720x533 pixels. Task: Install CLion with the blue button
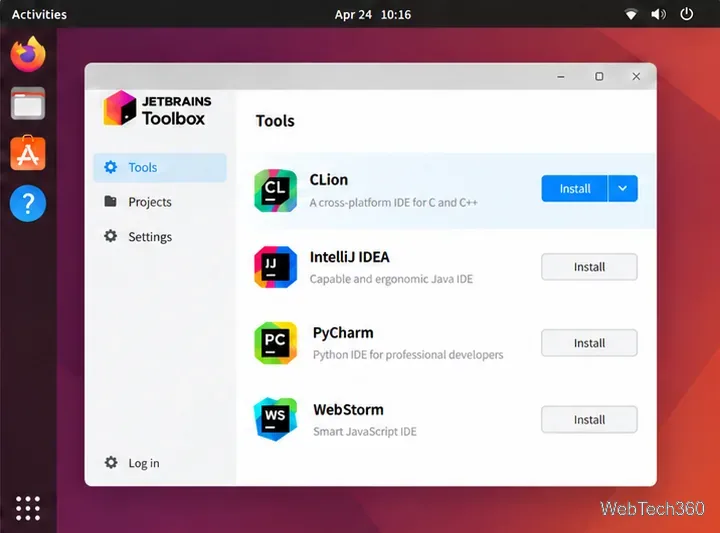click(574, 188)
